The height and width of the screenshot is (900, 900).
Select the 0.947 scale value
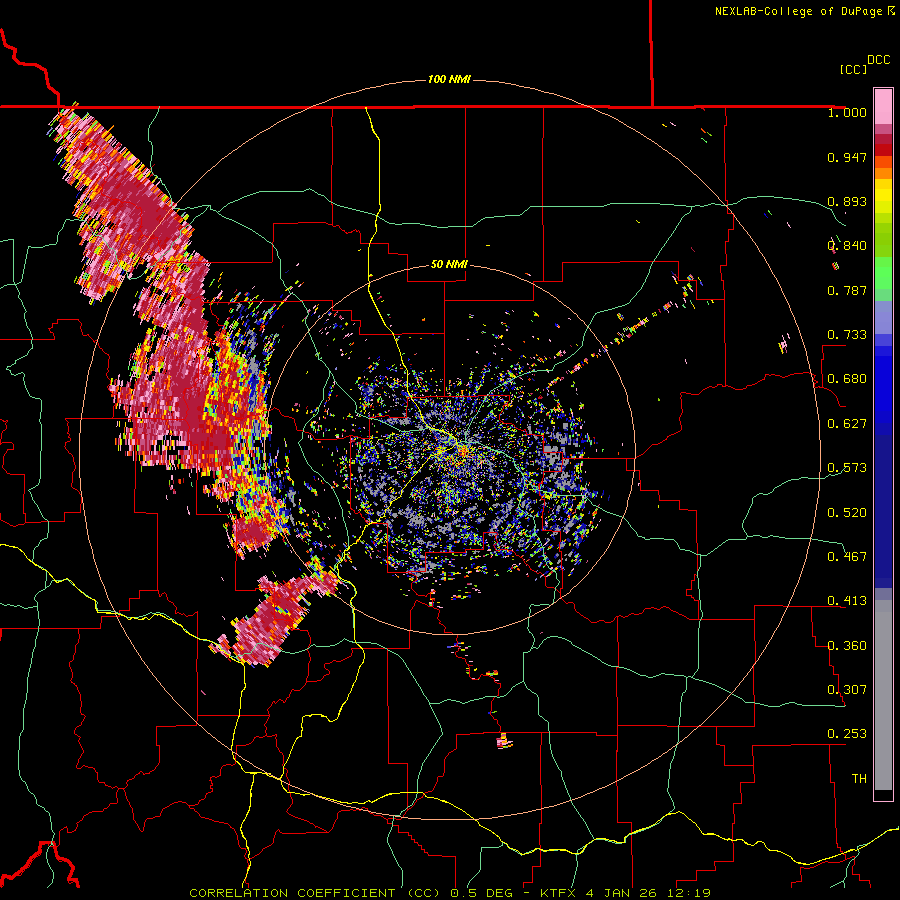pyautogui.click(x=847, y=157)
